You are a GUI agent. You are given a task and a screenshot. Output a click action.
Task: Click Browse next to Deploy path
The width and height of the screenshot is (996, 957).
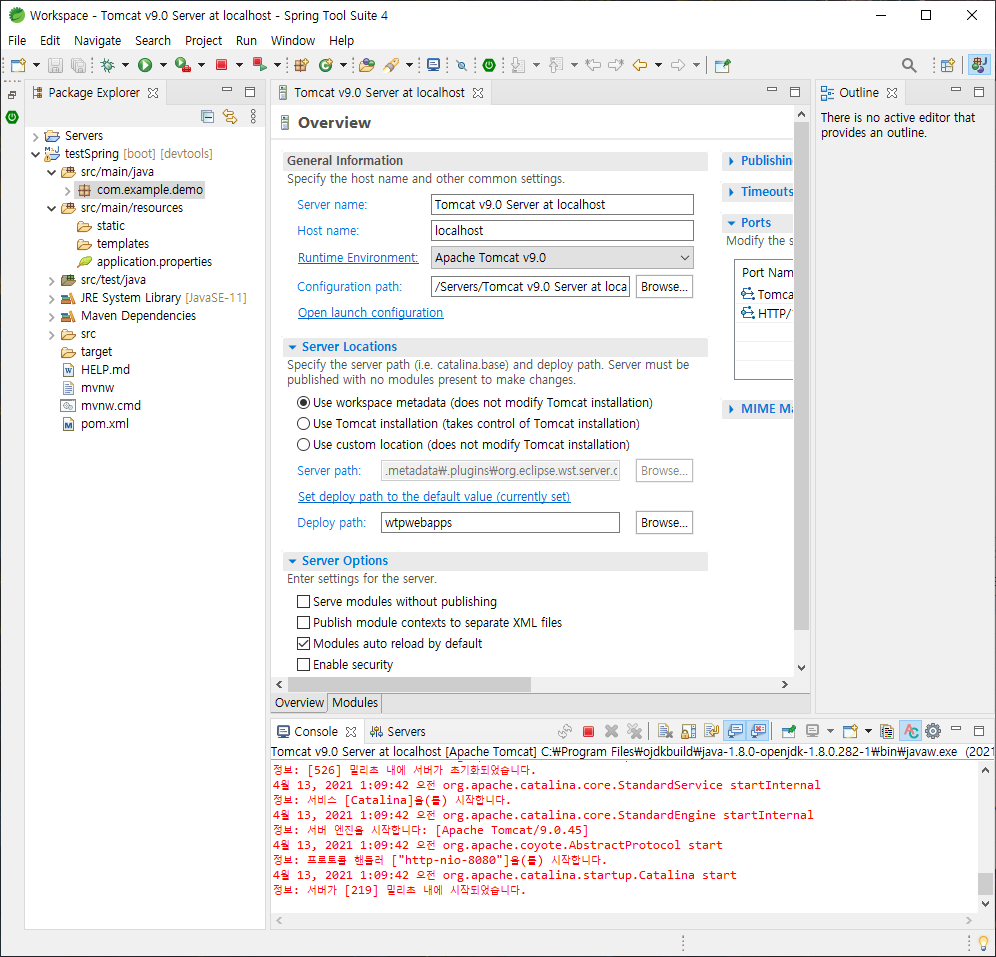(664, 523)
